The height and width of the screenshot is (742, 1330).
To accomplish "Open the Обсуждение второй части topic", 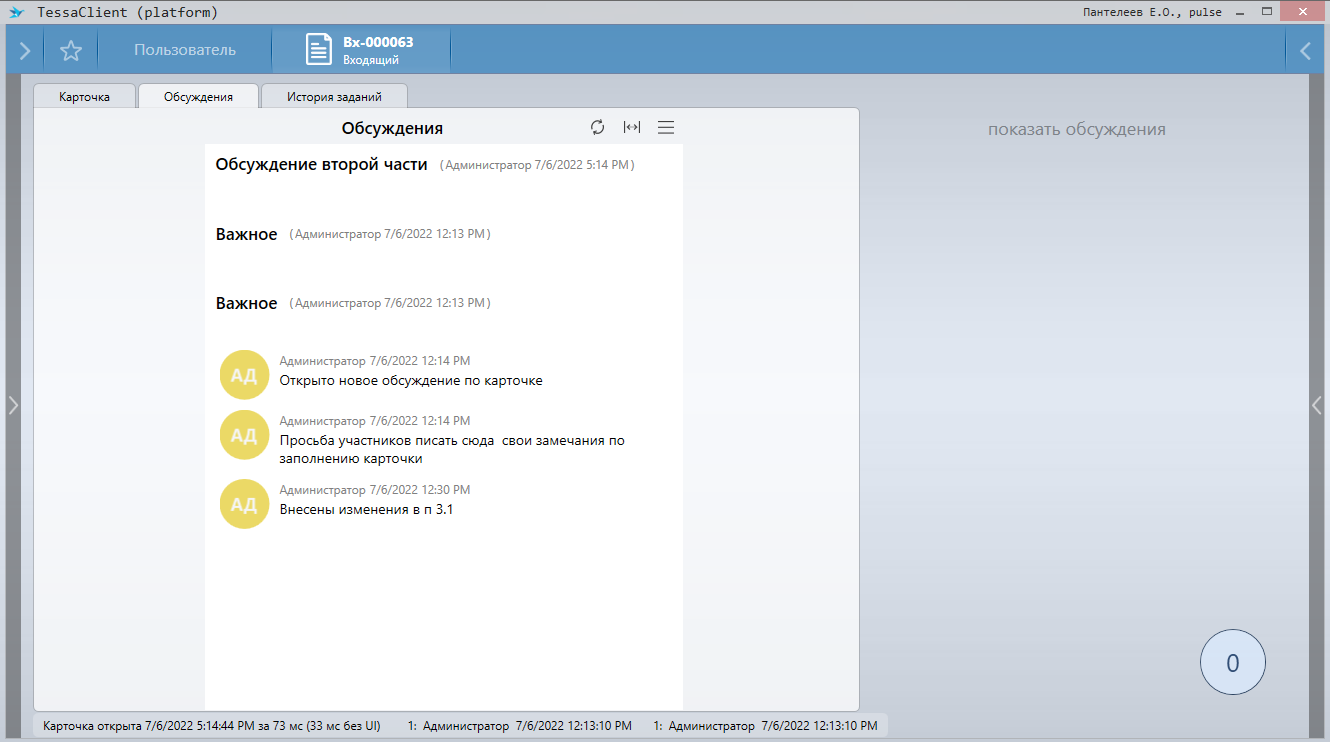I will pyautogui.click(x=321, y=164).
